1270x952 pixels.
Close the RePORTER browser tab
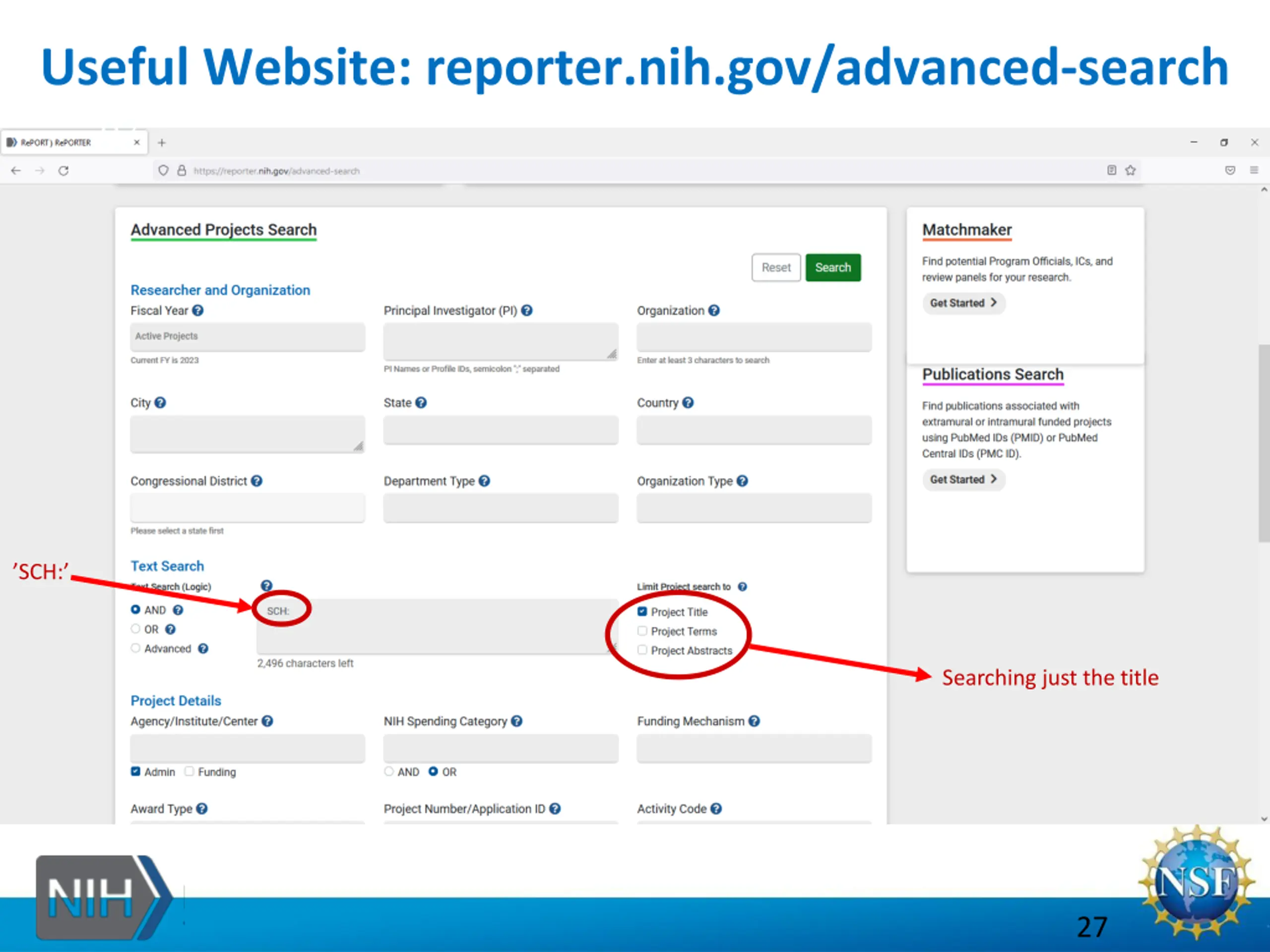click(x=136, y=142)
